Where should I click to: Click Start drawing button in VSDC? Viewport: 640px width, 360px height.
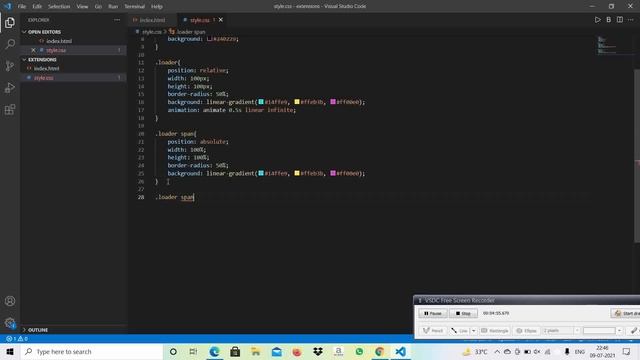click(x=625, y=313)
